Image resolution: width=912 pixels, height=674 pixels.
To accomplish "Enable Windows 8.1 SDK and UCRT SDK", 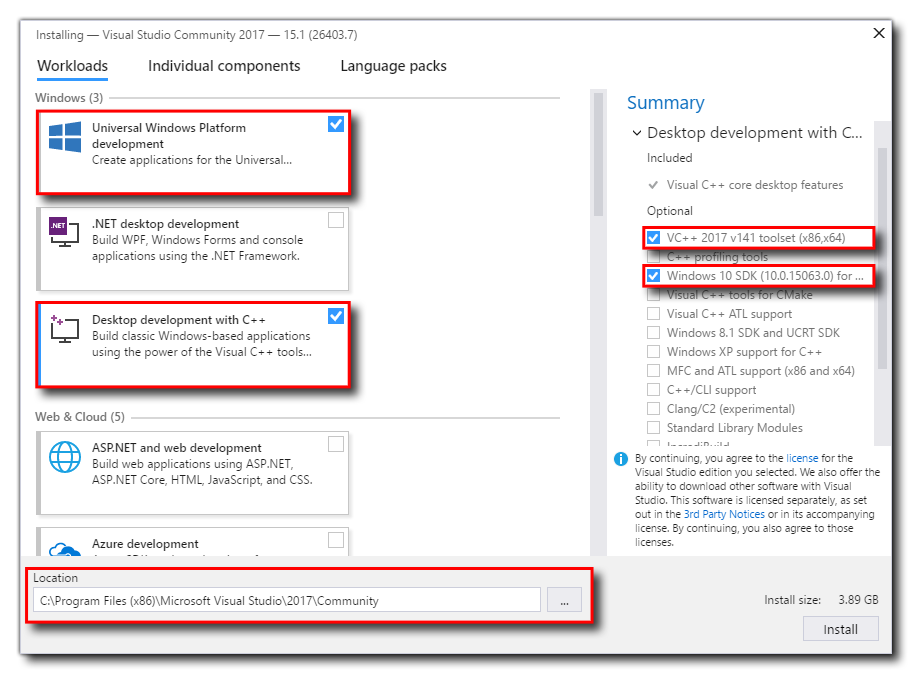I will click(653, 333).
